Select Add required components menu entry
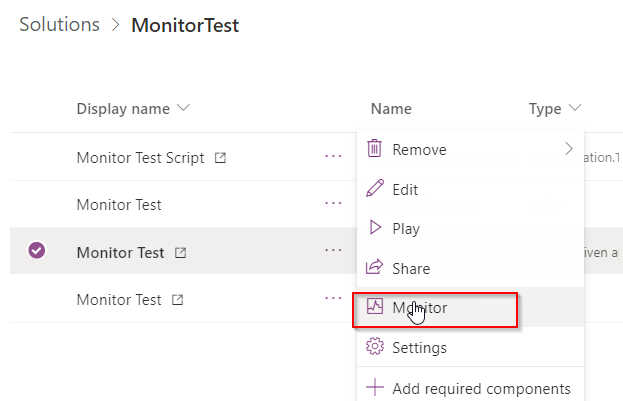The width and height of the screenshot is (623, 401). (x=470, y=388)
